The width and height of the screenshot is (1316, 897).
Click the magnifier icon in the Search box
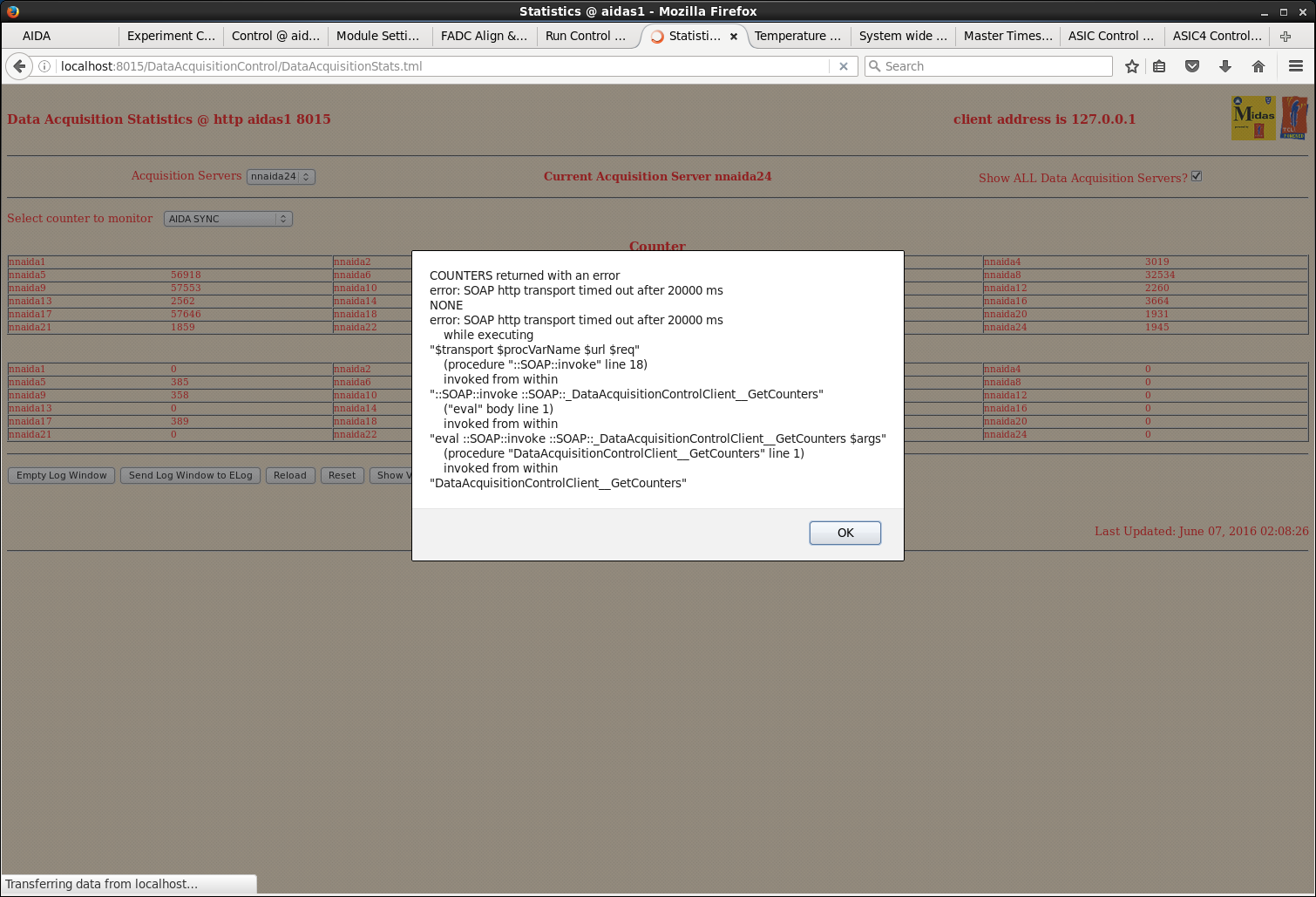point(875,66)
